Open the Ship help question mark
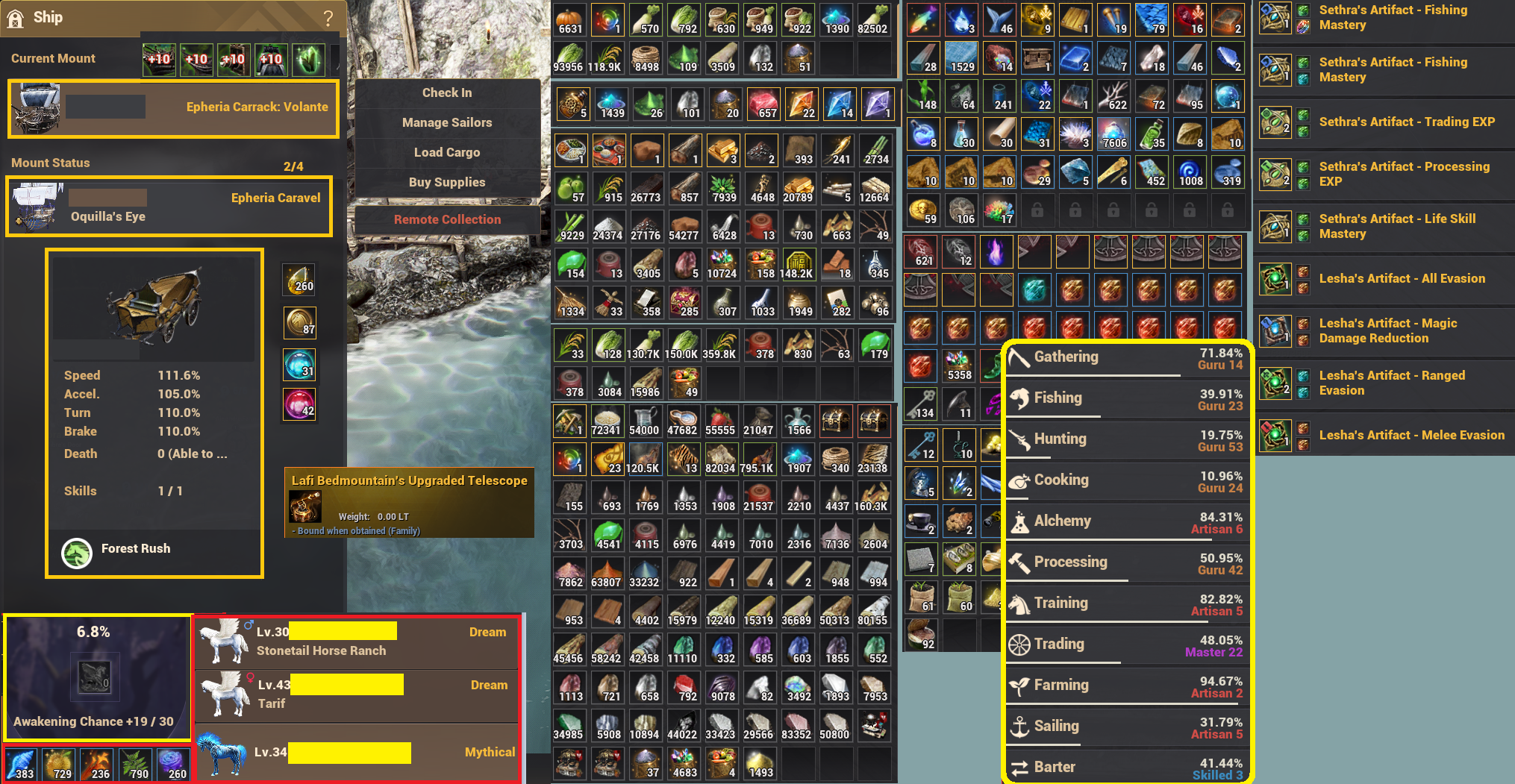This screenshot has width=1515, height=784. 328,18
